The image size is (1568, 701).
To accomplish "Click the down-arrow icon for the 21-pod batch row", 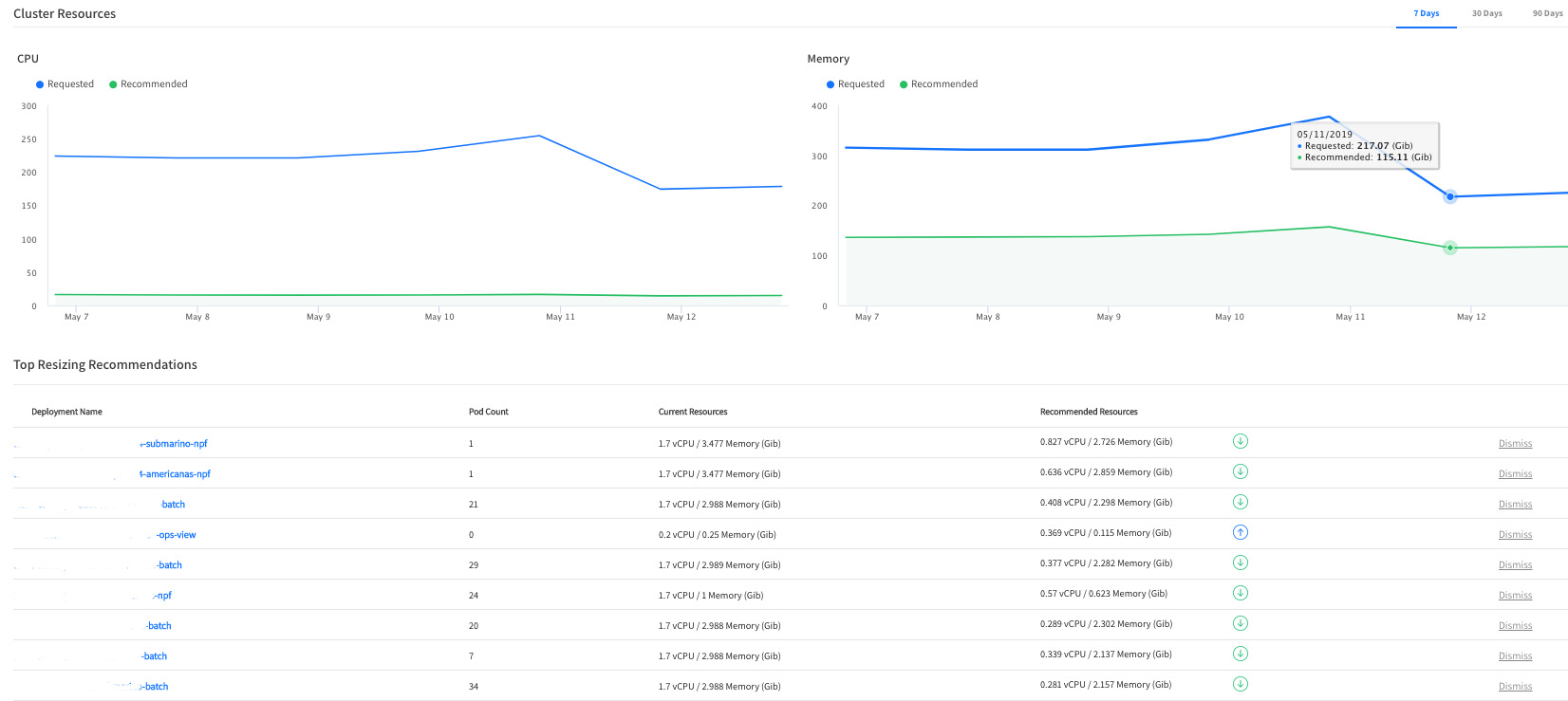I will [1240, 502].
